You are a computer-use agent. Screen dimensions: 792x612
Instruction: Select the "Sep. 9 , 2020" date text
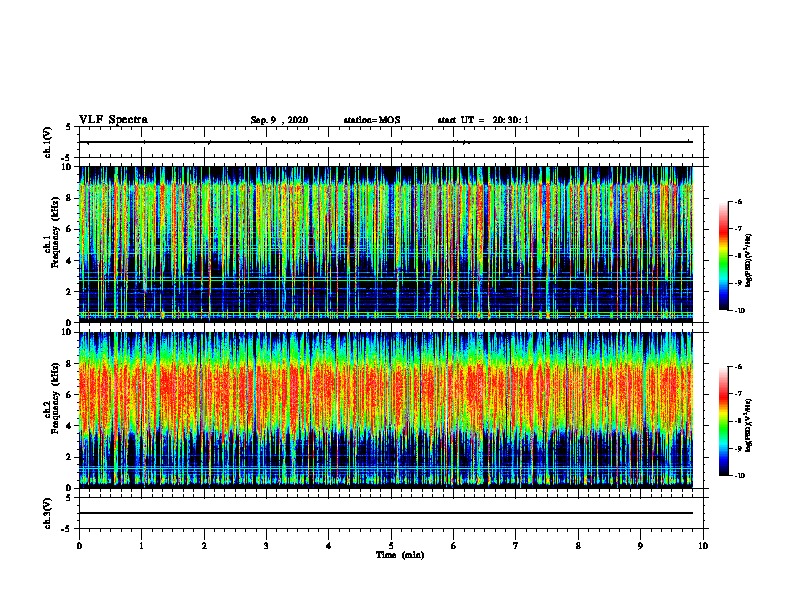tap(279, 120)
